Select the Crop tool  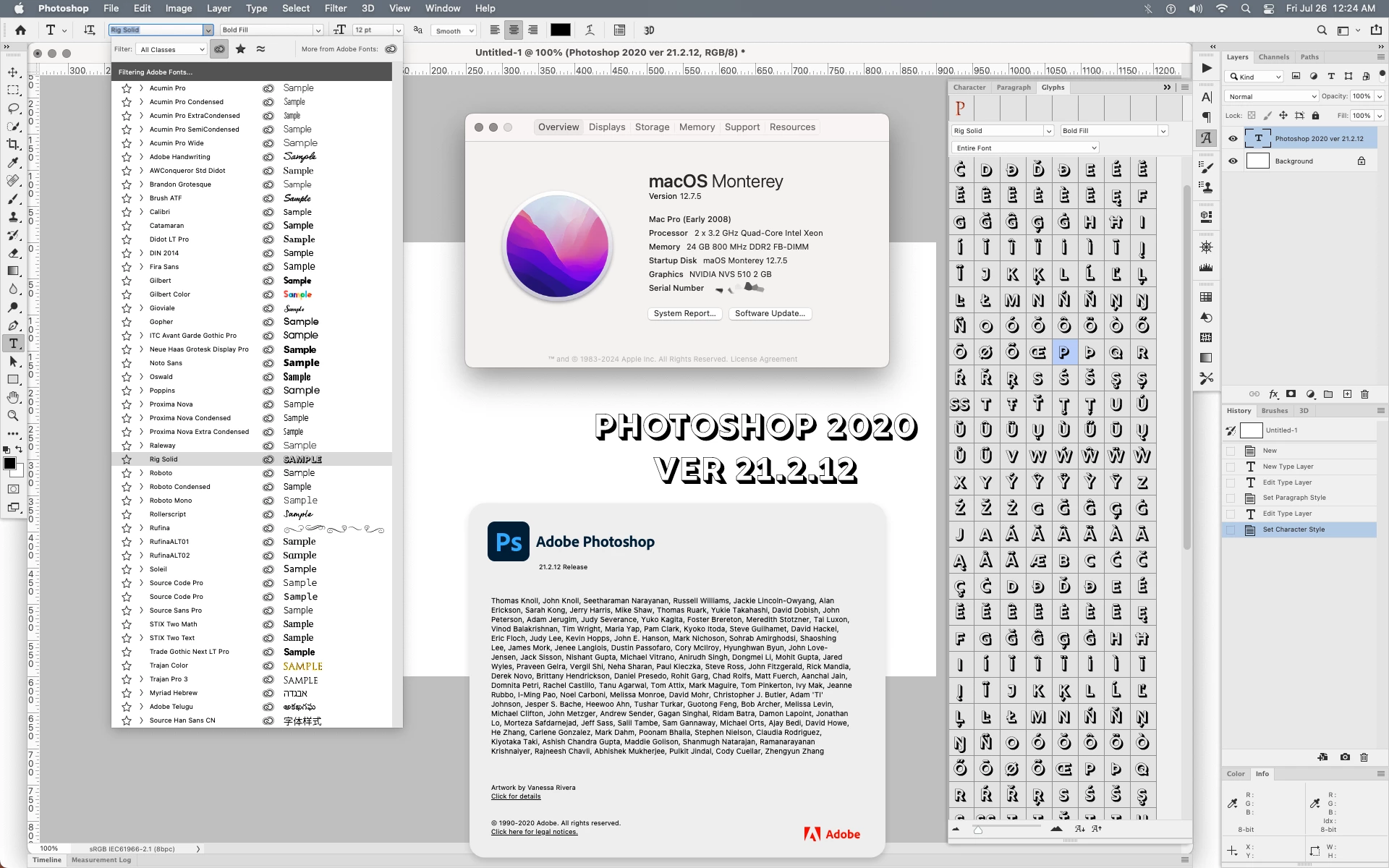pyautogui.click(x=13, y=144)
